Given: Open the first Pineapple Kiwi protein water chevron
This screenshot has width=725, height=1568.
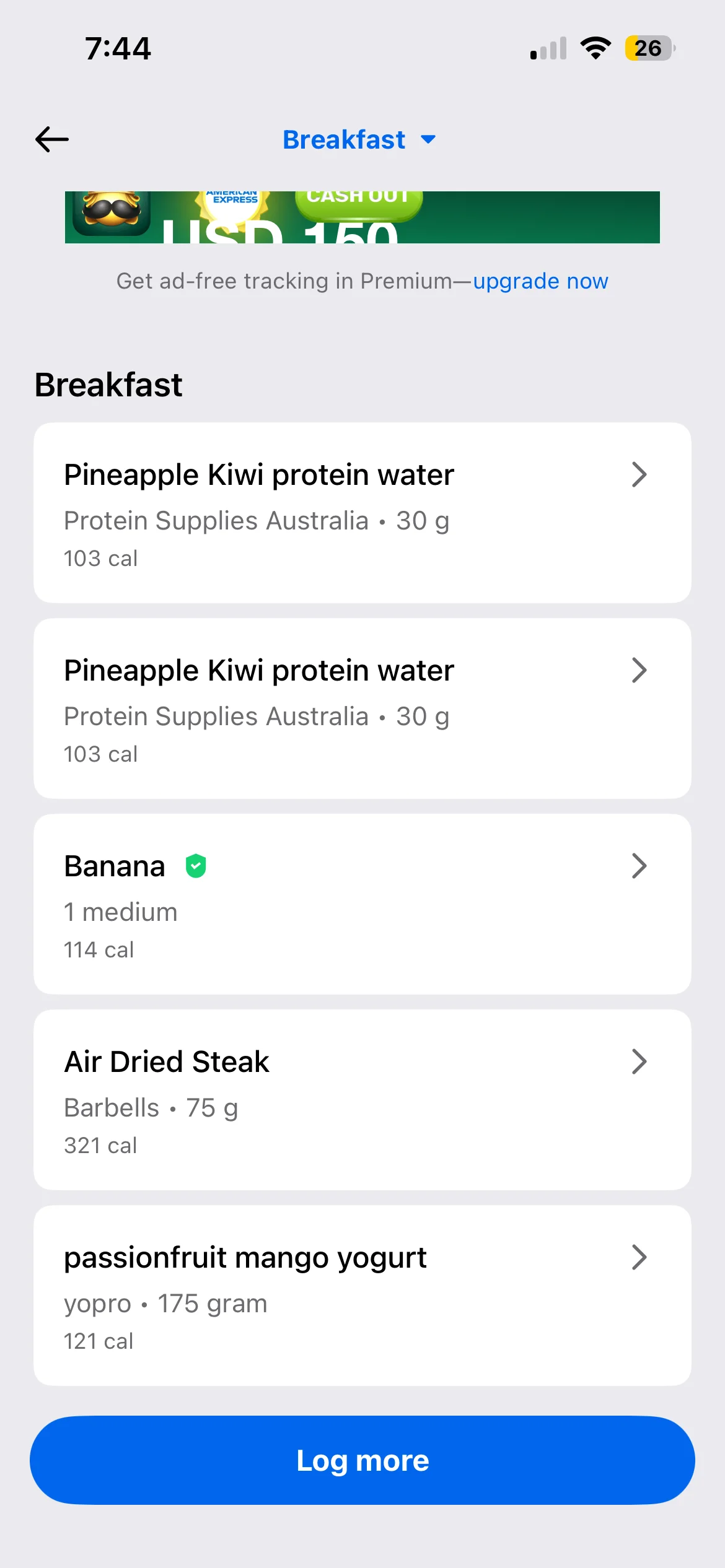Looking at the screenshot, I should (639, 475).
